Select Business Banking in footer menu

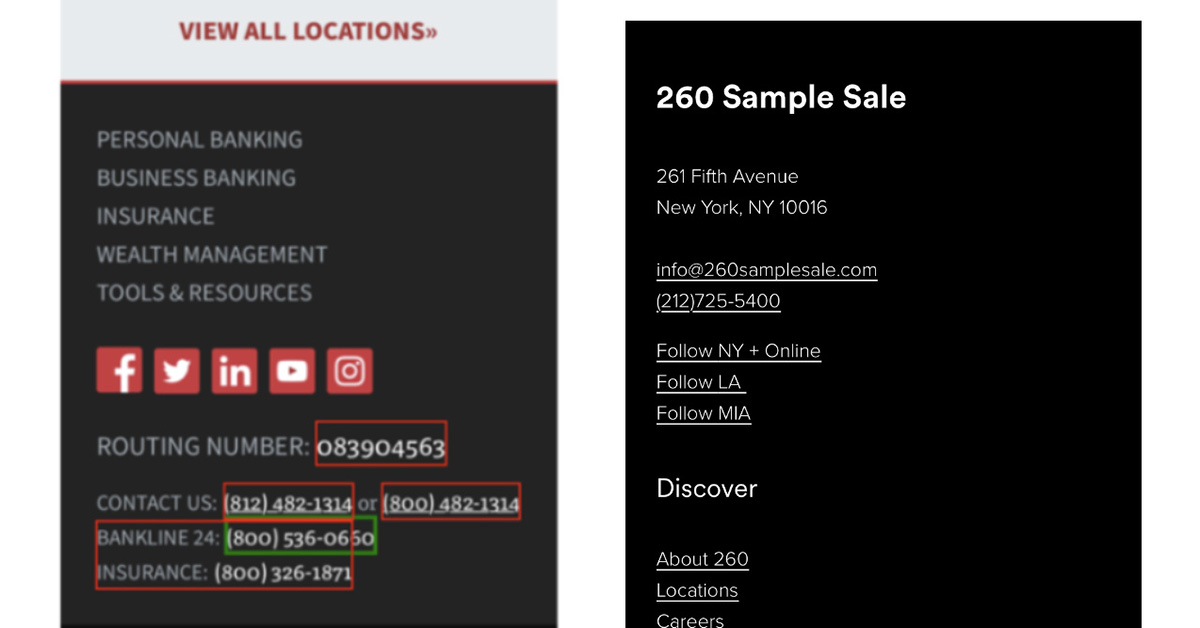[x=196, y=178]
